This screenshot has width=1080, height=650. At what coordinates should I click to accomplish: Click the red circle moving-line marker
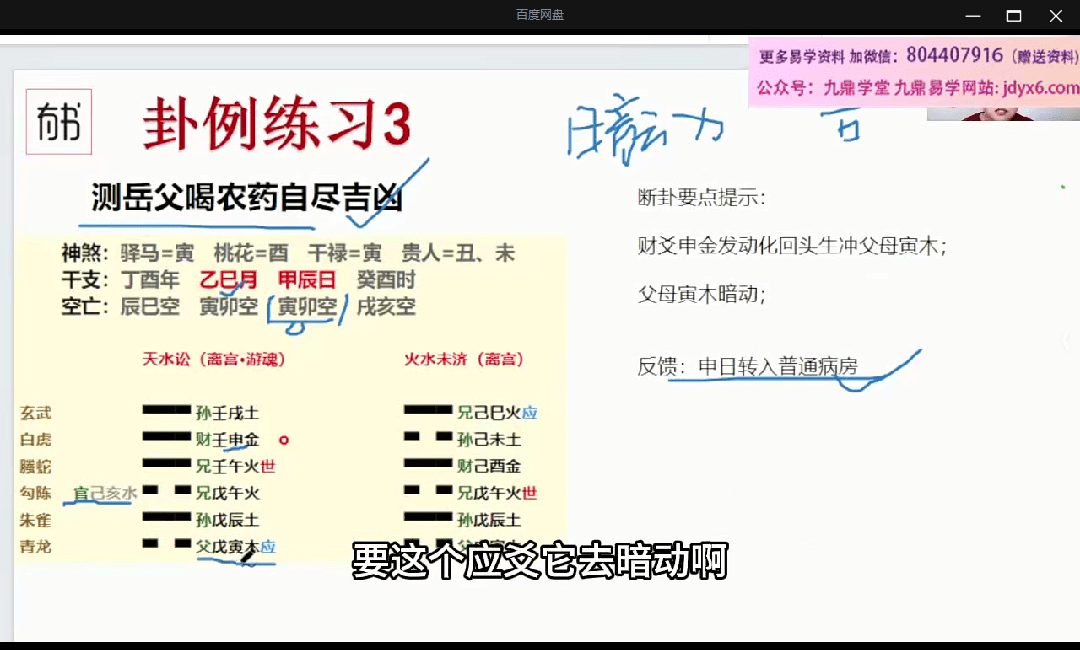pos(283,439)
